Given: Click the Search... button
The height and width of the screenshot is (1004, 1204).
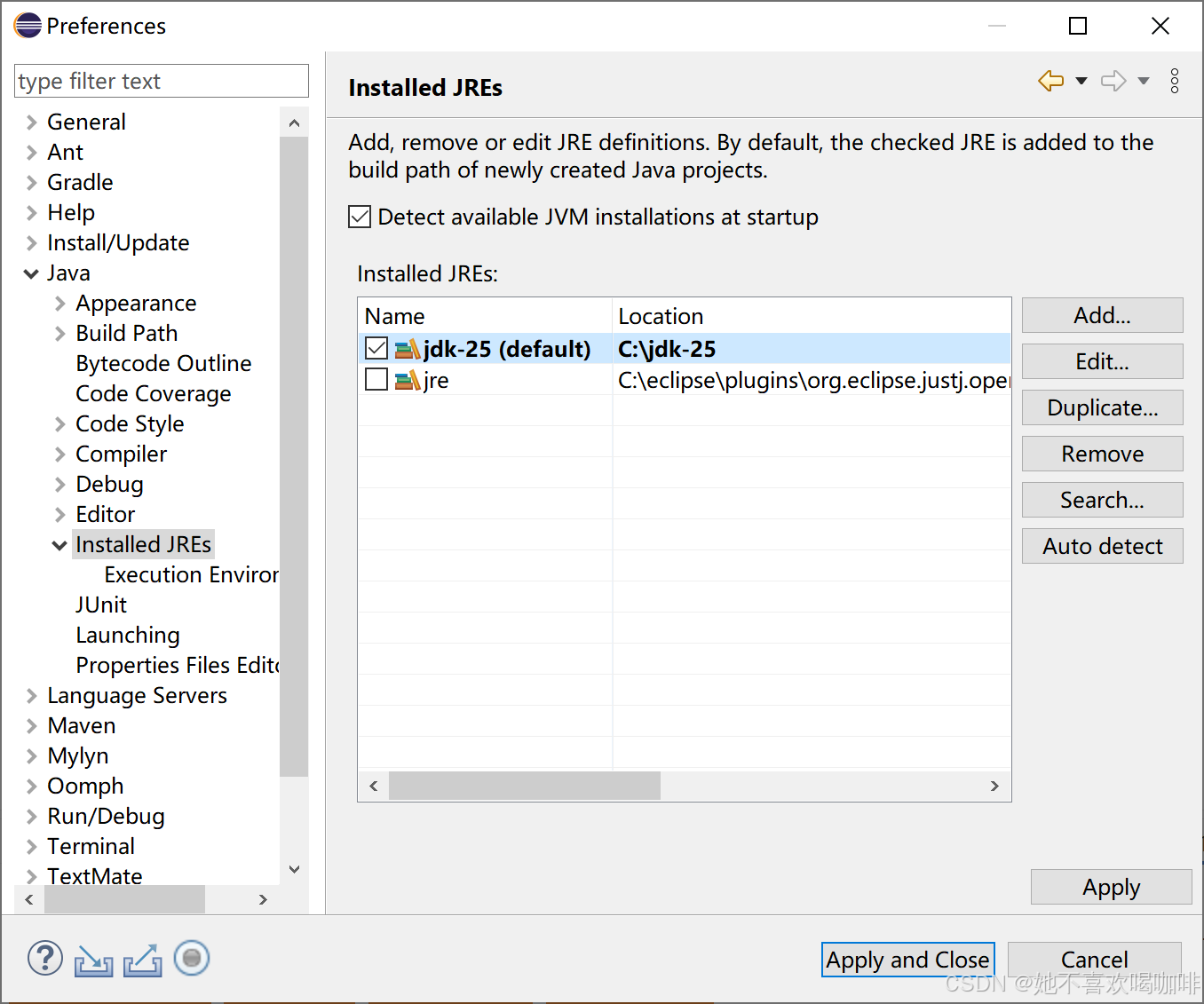Looking at the screenshot, I should click(x=1102, y=500).
